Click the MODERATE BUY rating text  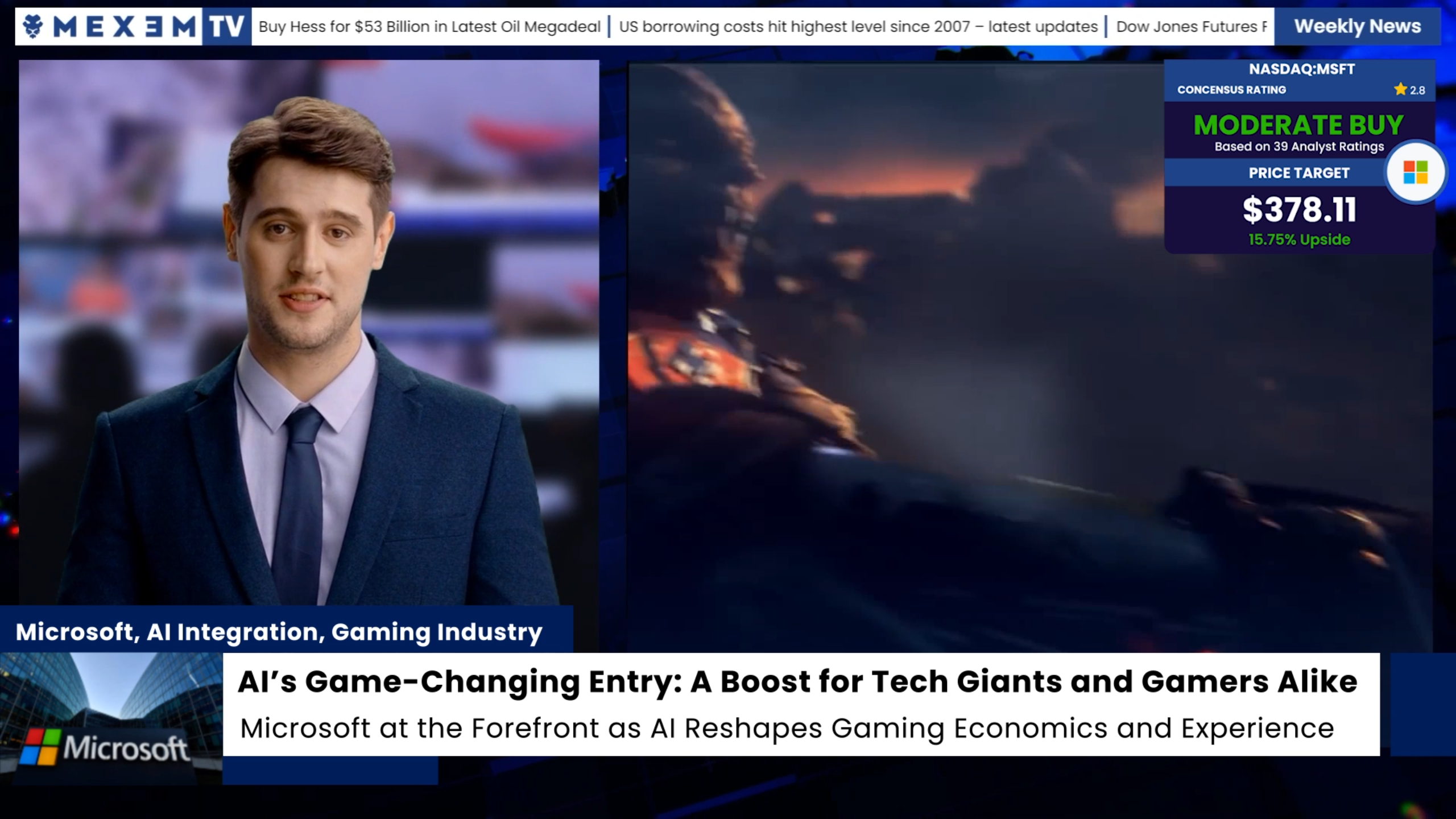pyautogui.click(x=1298, y=125)
